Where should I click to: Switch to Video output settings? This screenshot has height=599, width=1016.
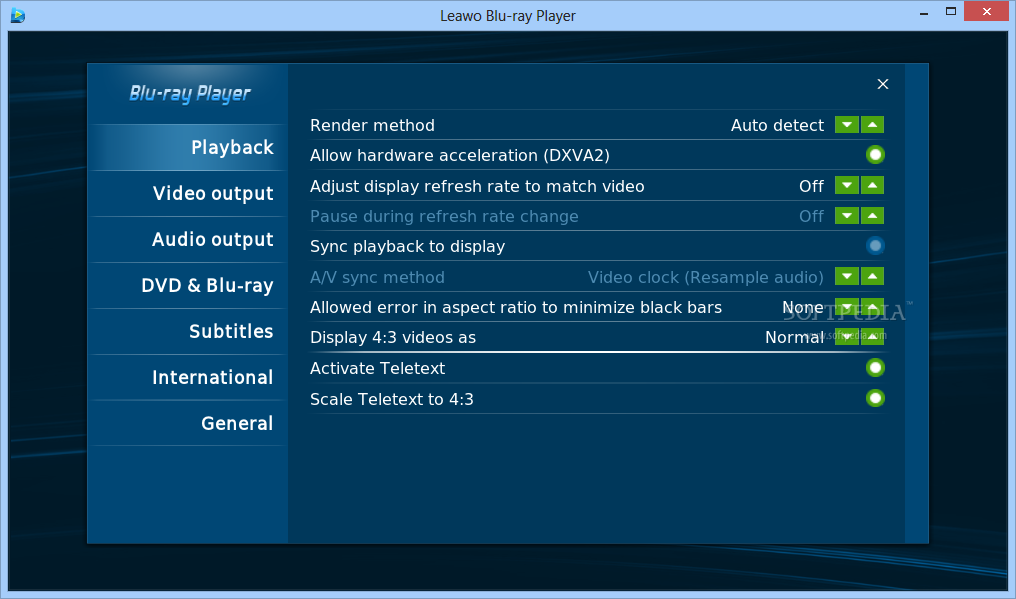188,193
